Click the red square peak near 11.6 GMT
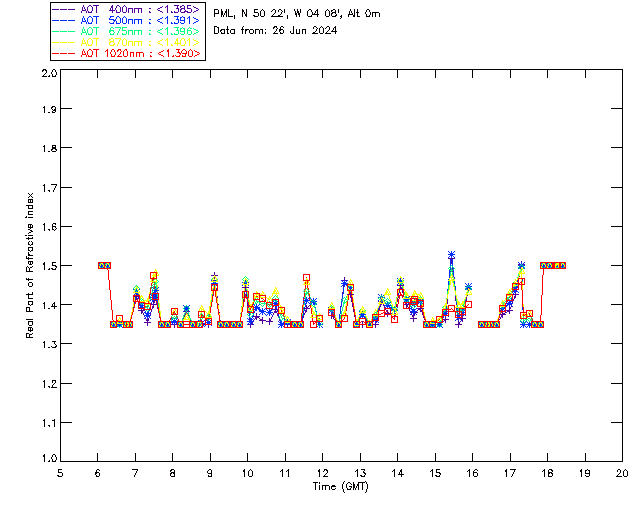The width and height of the screenshot is (640, 512). tap(307, 278)
